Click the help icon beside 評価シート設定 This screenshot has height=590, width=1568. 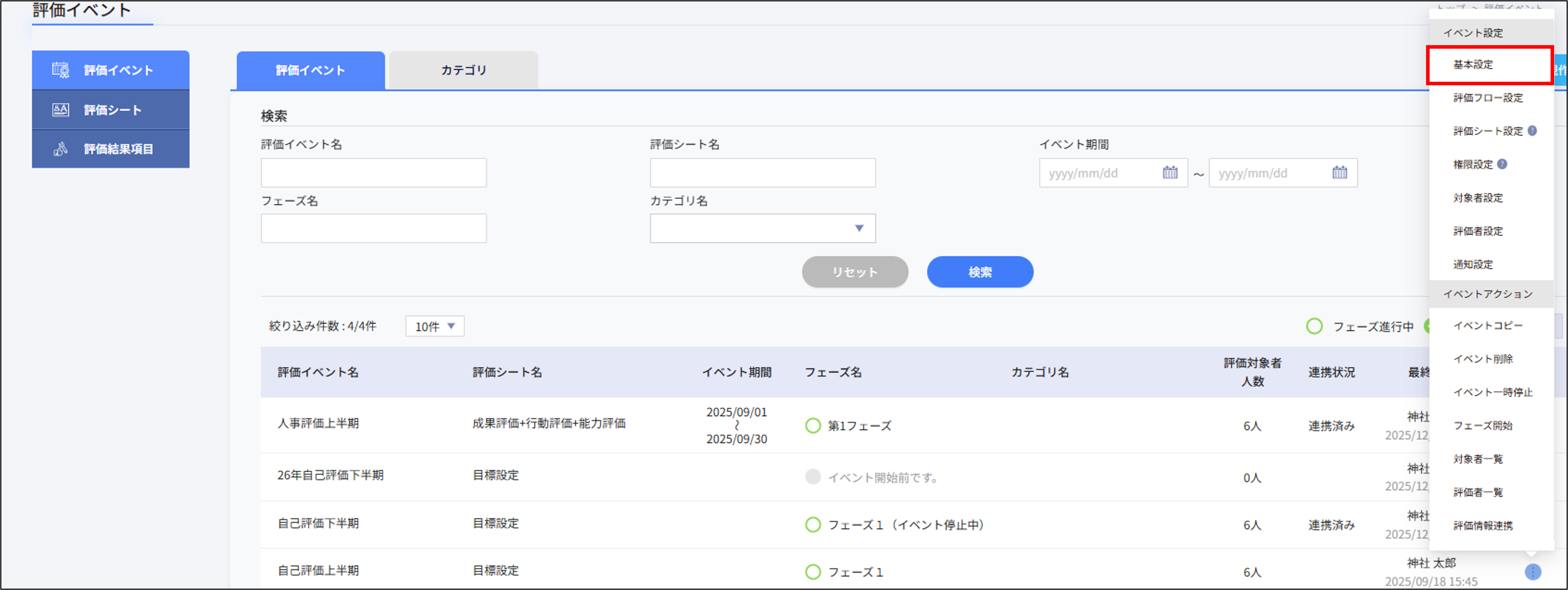click(x=1533, y=131)
